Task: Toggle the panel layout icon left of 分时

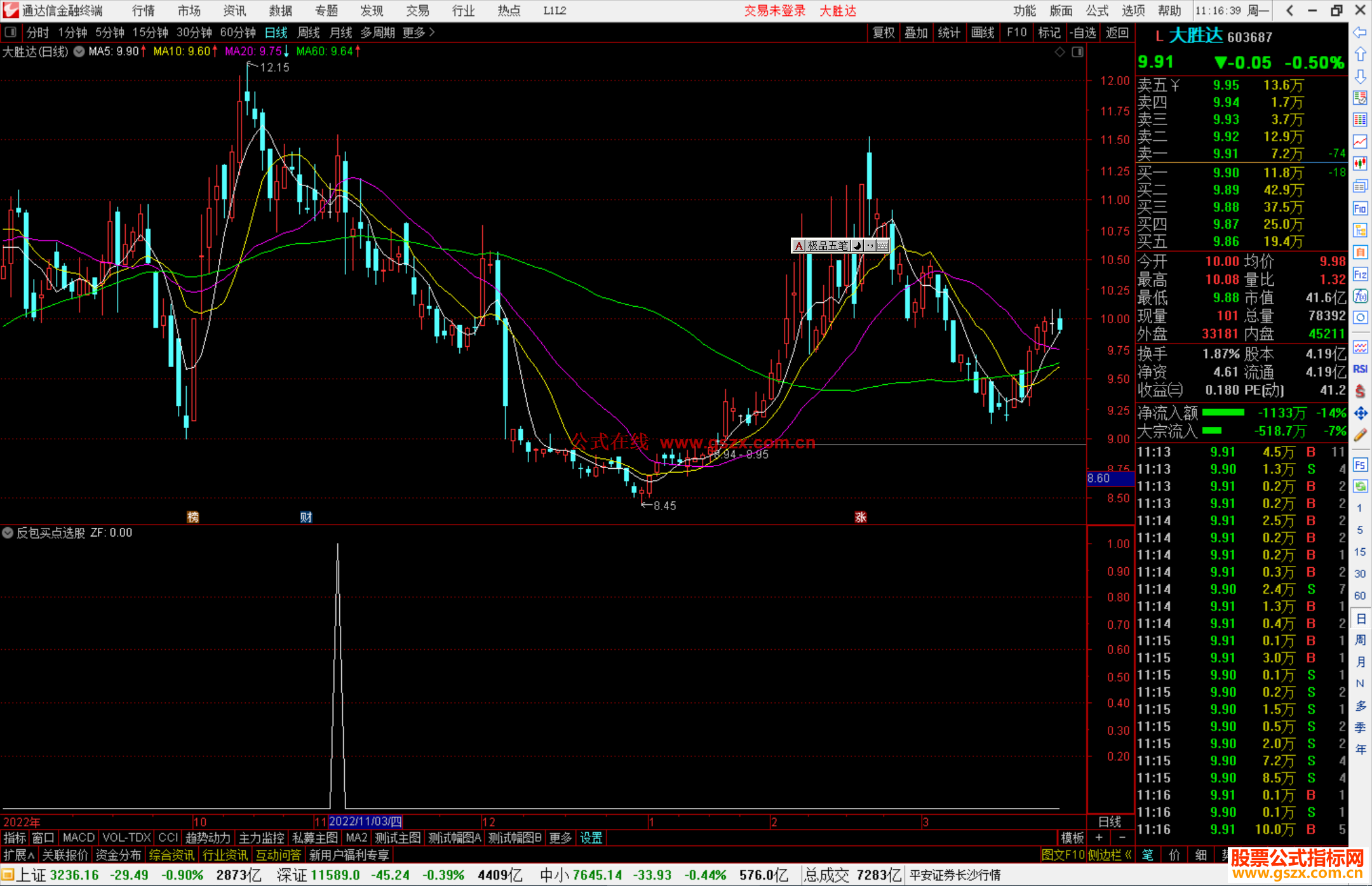Action: [x=11, y=32]
